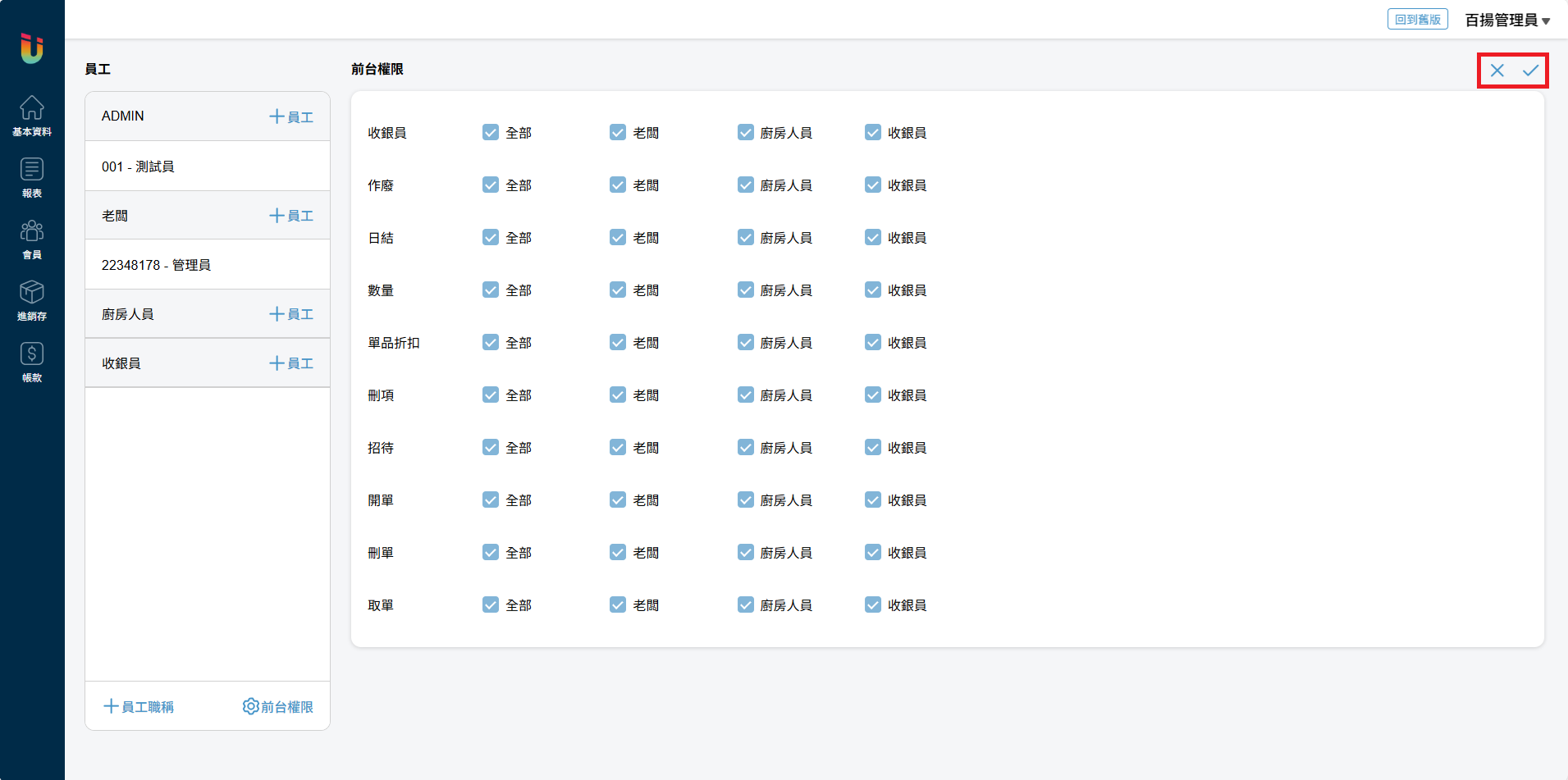
Task: Open the 基本資料 home section
Action: pos(32,116)
